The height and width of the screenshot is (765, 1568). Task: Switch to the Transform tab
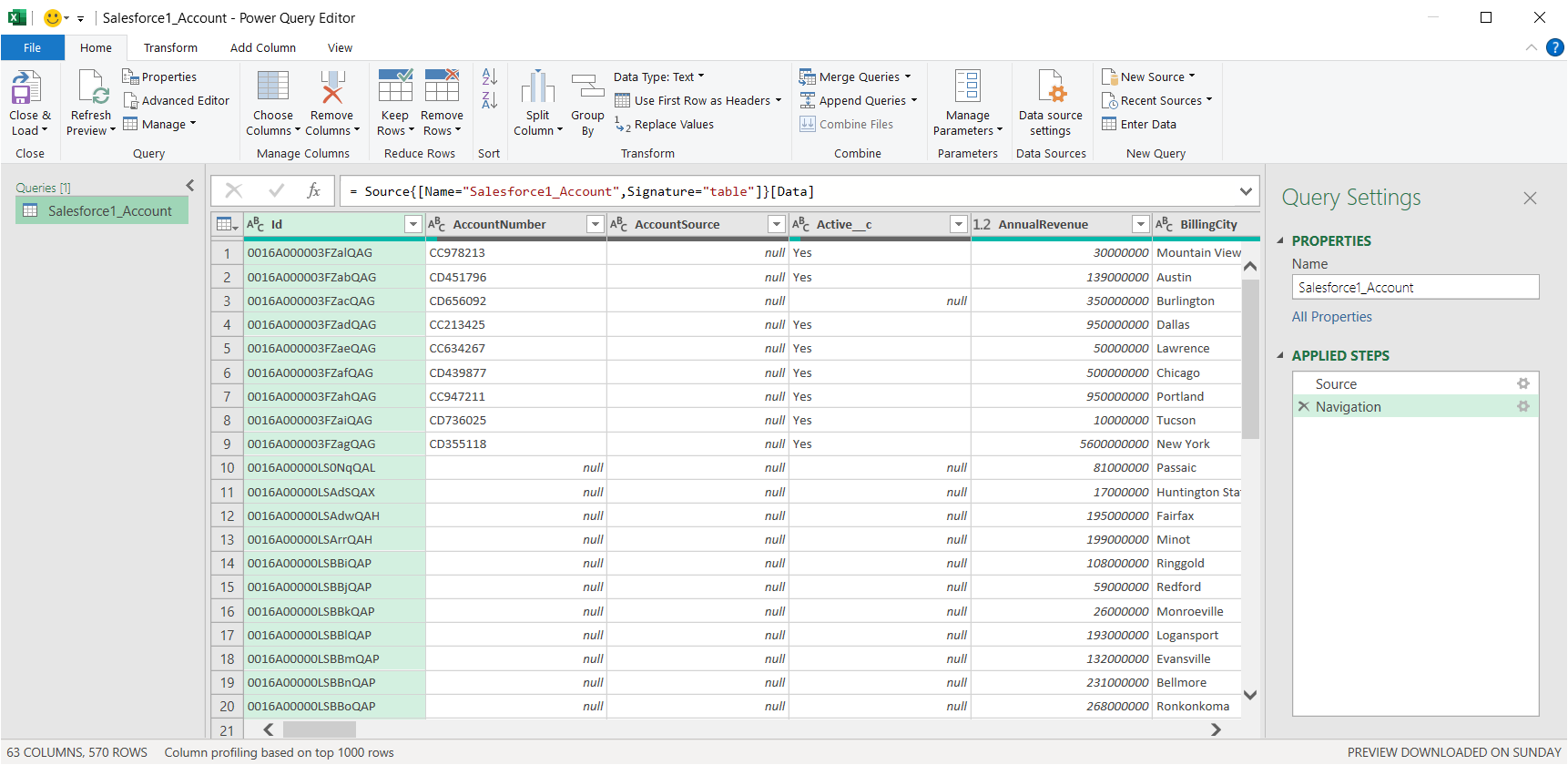170,48
